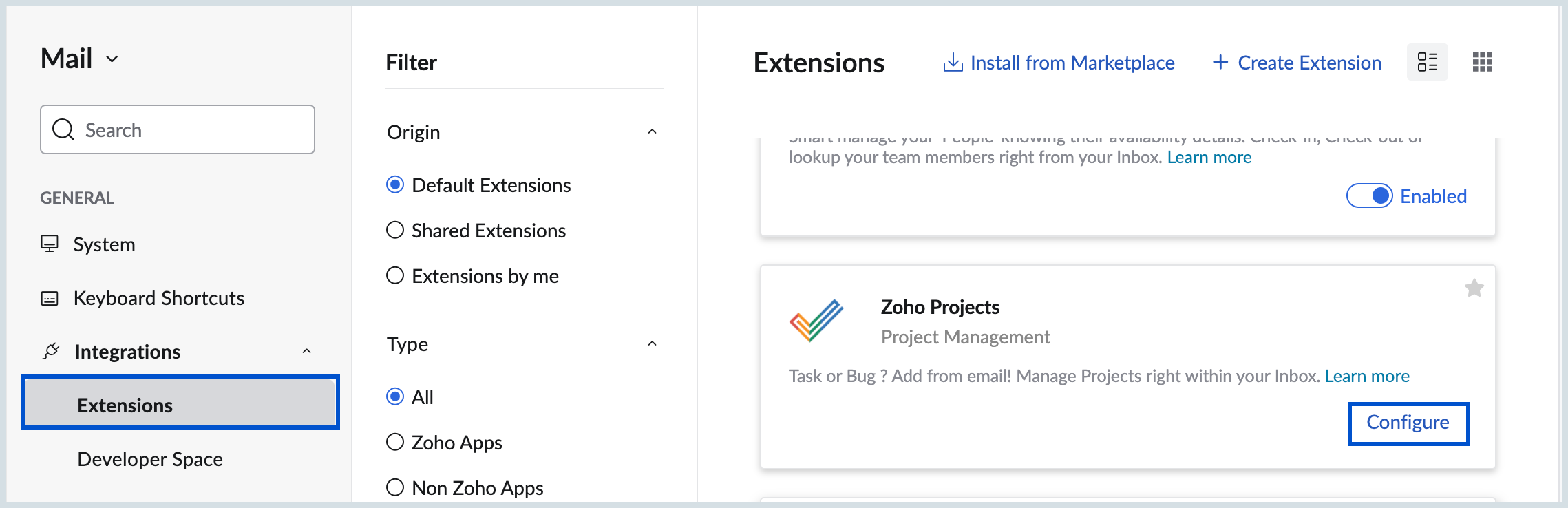The width and height of the screenshot is (1568, 508).
Task: Click the plus icon for Create Extension
Action: click(1220, 63)
